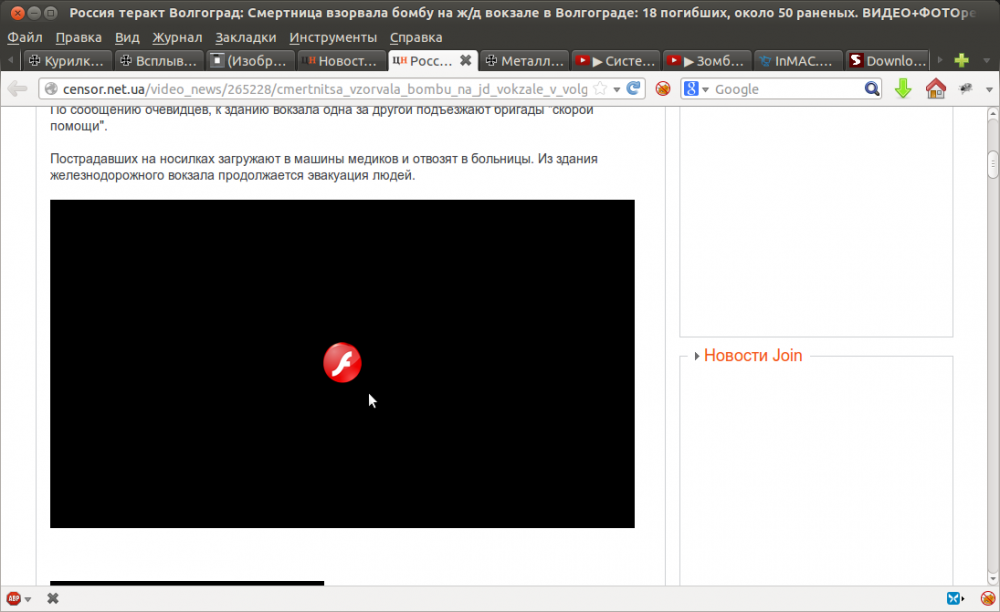This screenshot has width=1000, height=612.
Task: Expand the URL history dropdown arrow
Action: click(617, 89)
